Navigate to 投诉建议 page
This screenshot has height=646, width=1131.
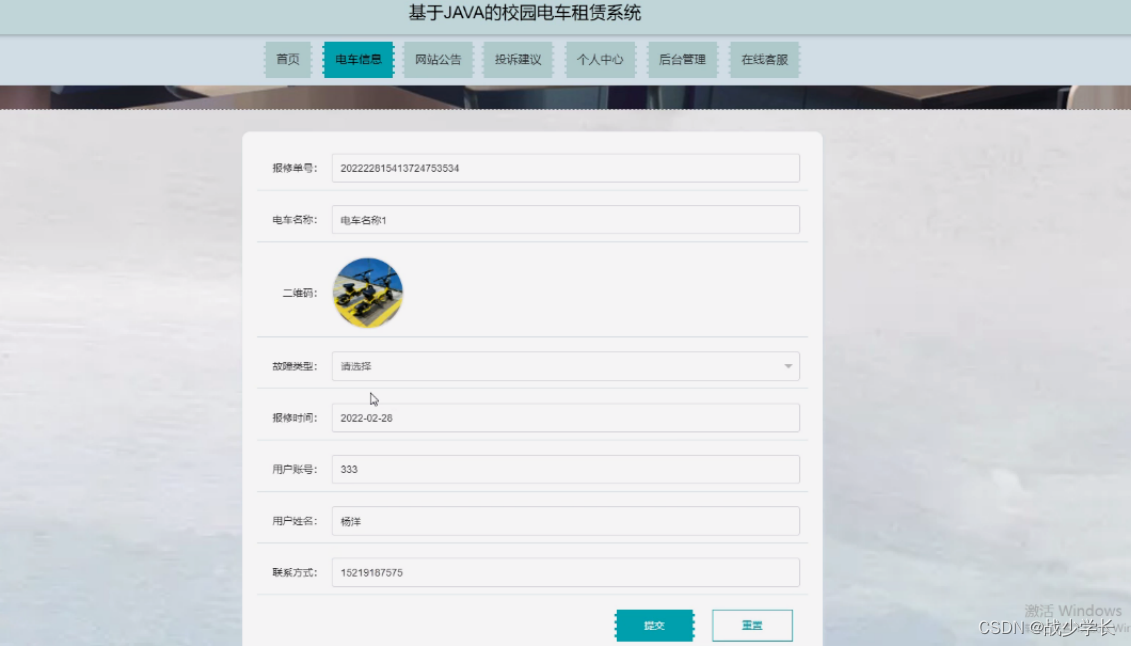click(x=518, y=59)
